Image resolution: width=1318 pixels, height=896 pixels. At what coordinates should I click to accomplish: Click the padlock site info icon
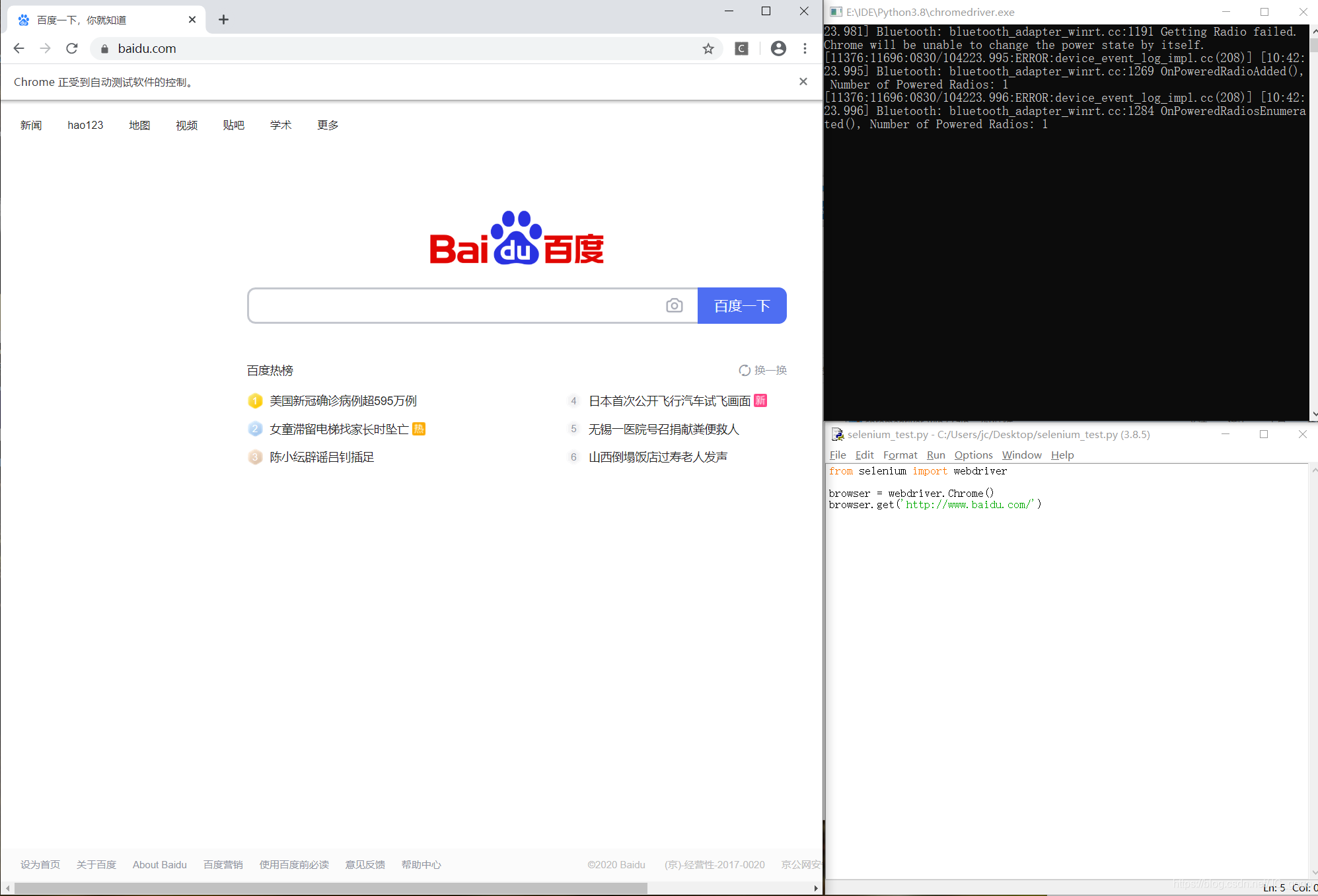click(104, 49)
